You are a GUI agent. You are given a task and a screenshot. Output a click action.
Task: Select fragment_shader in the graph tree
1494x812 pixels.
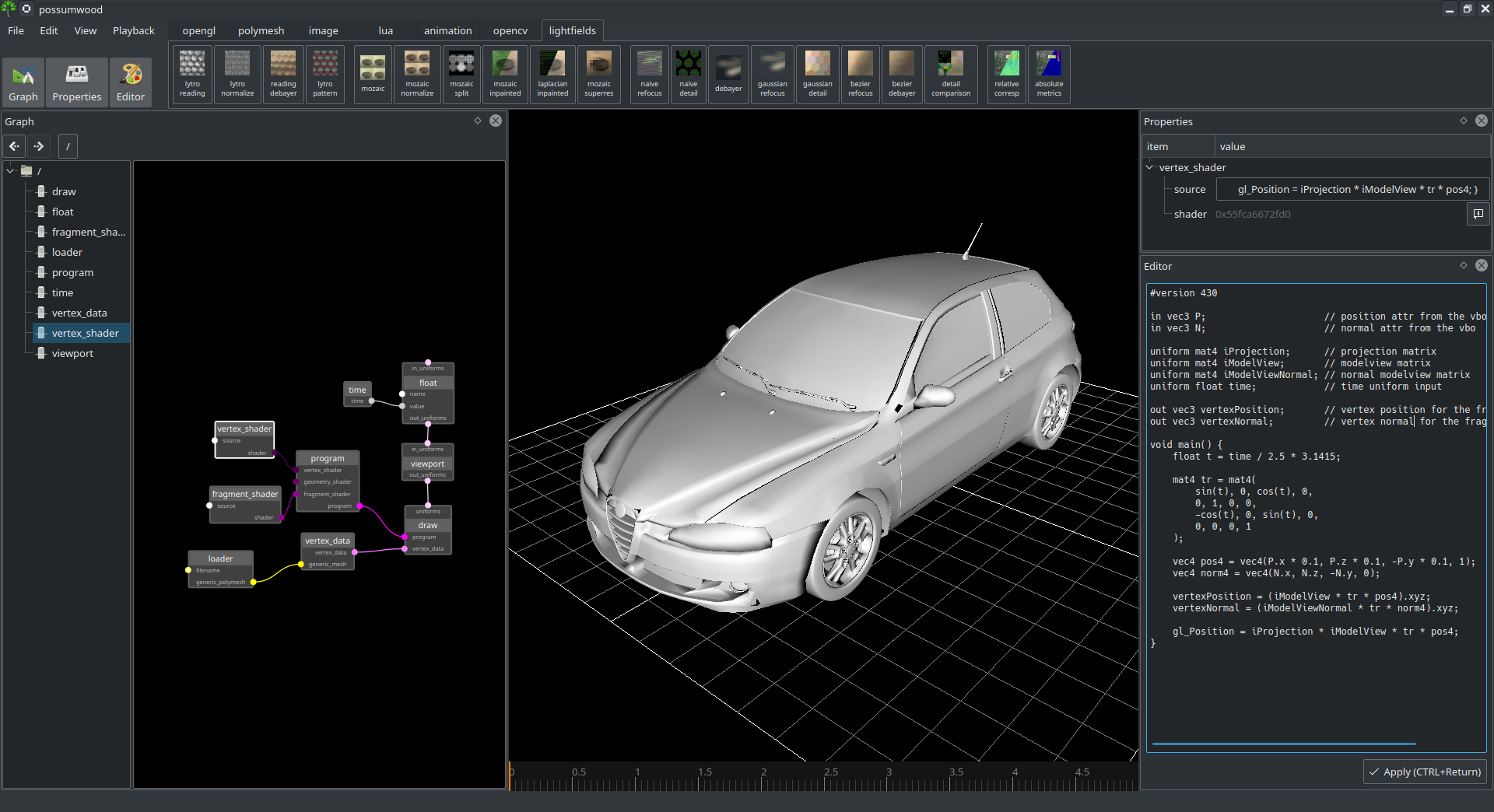[x=88, y=232]
